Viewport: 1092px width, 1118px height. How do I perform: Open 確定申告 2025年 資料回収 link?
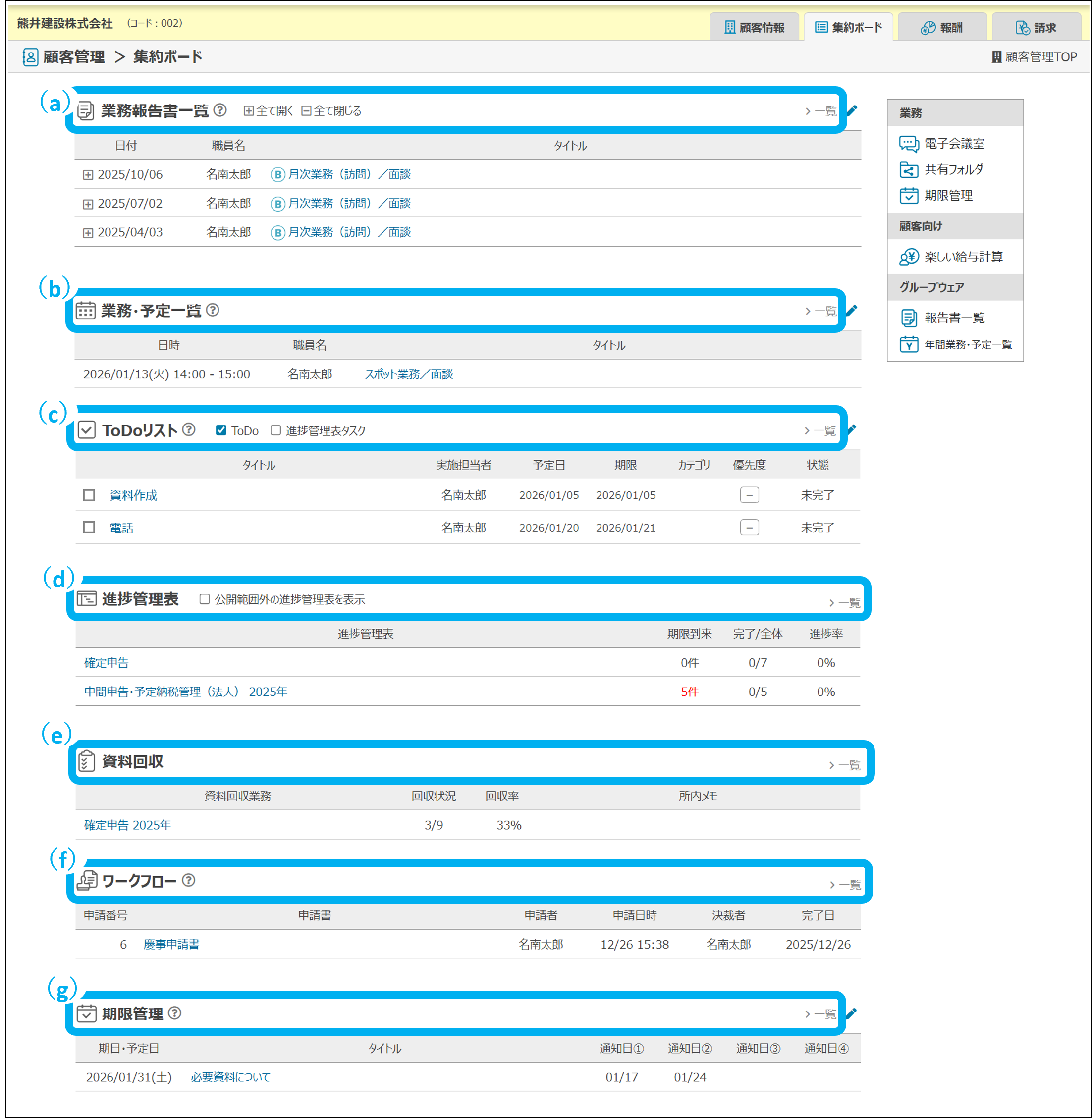[x=127, y=825]
